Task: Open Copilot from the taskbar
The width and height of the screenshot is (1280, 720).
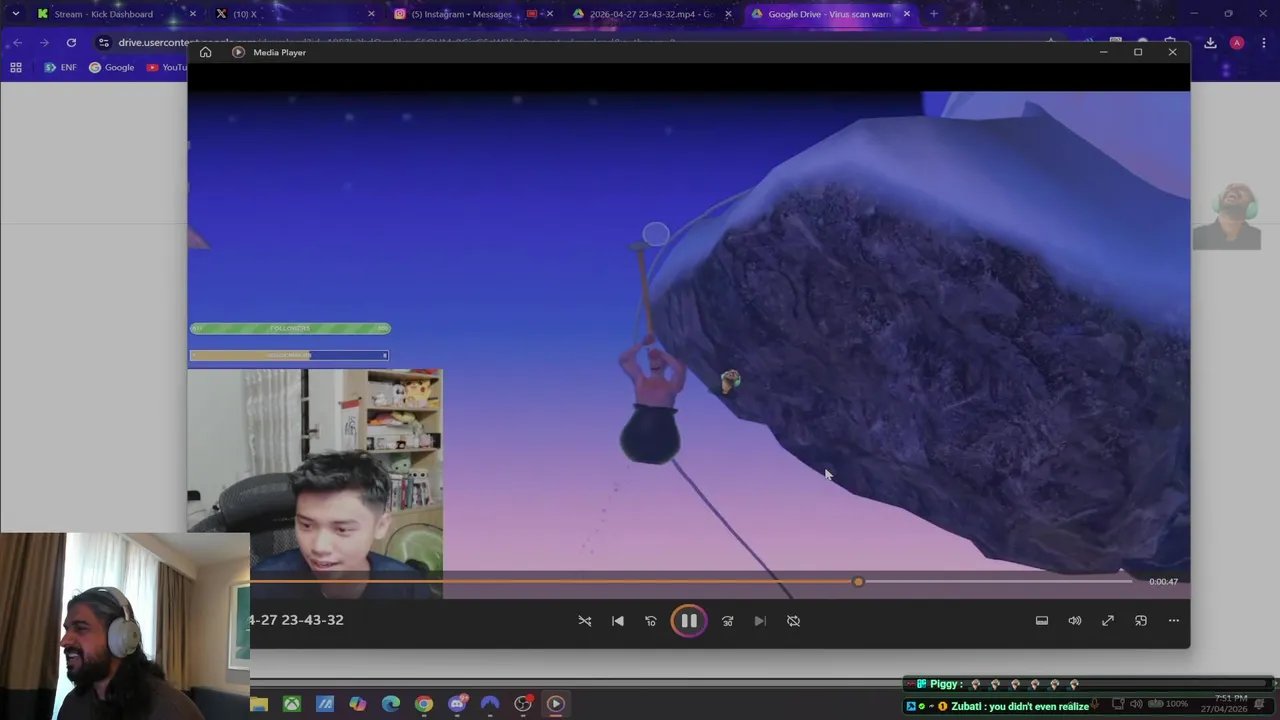Action: click(x=358, y=704)
